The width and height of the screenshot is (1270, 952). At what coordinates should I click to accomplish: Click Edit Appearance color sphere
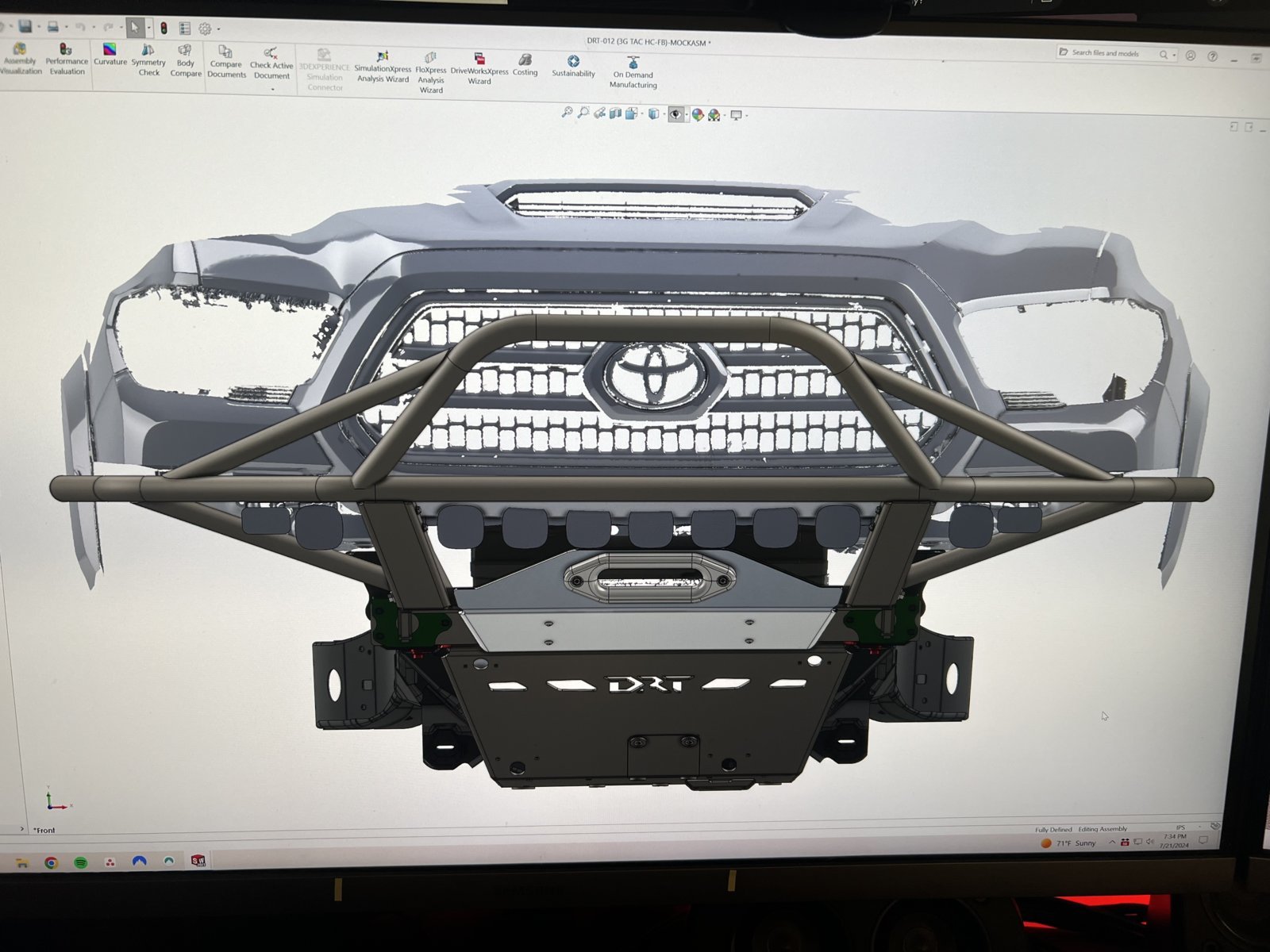(698, 115)
